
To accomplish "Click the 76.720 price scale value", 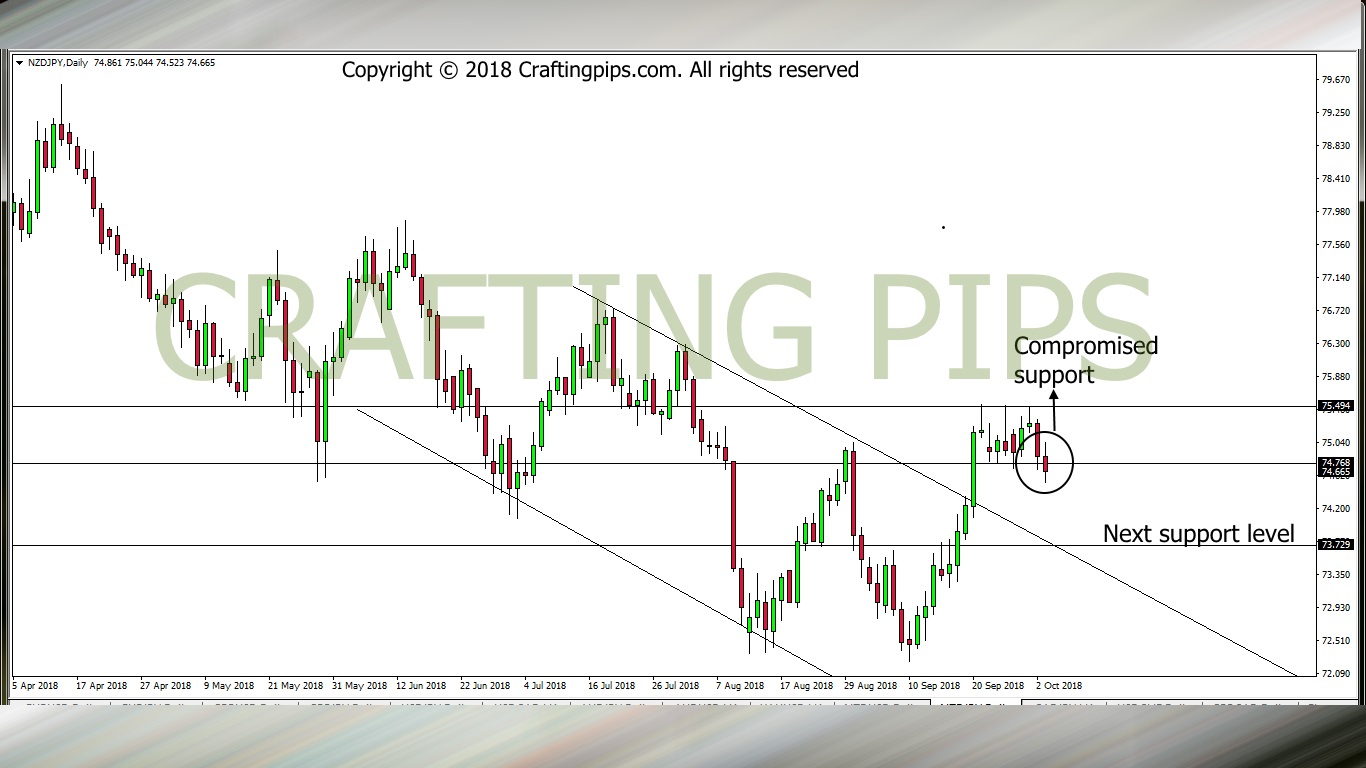I will 1336,311.
